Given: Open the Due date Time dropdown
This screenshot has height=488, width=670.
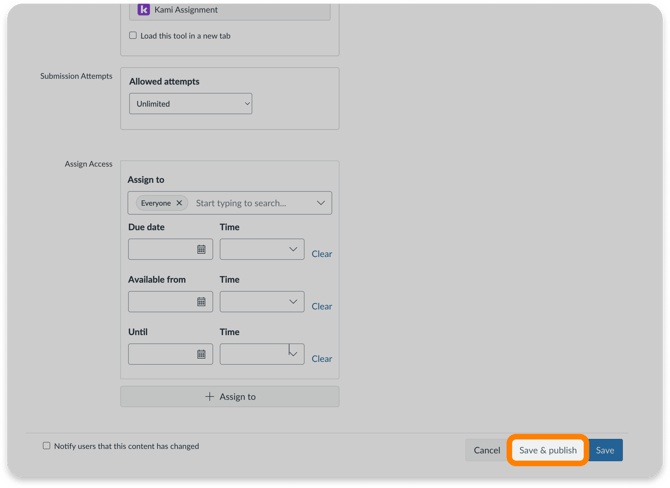Looking at the screenshot, I should [262, 249].
